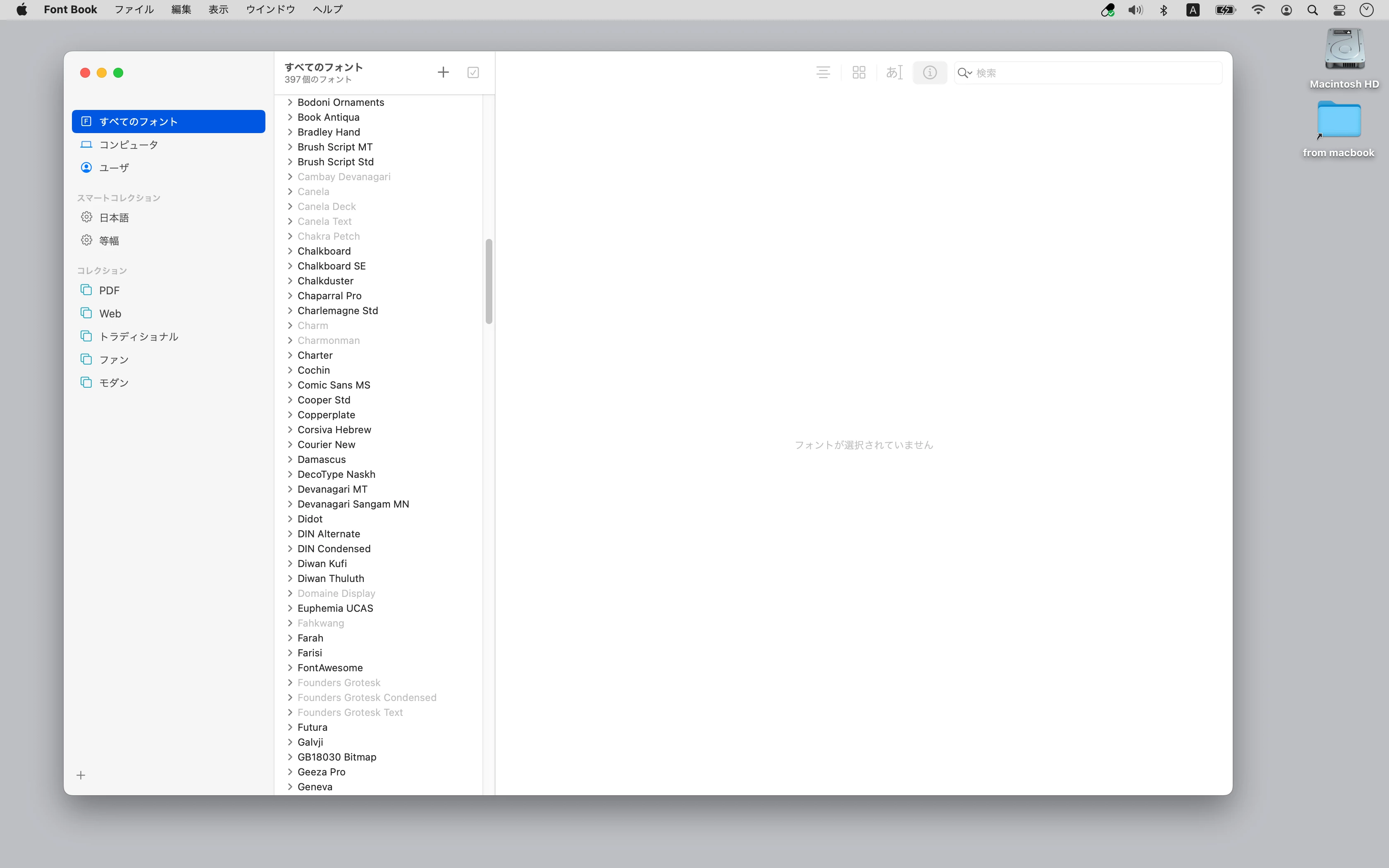Open the ユーザ sidebar collection
Screen dimensions: 1389x868
(x=114, y=168)
